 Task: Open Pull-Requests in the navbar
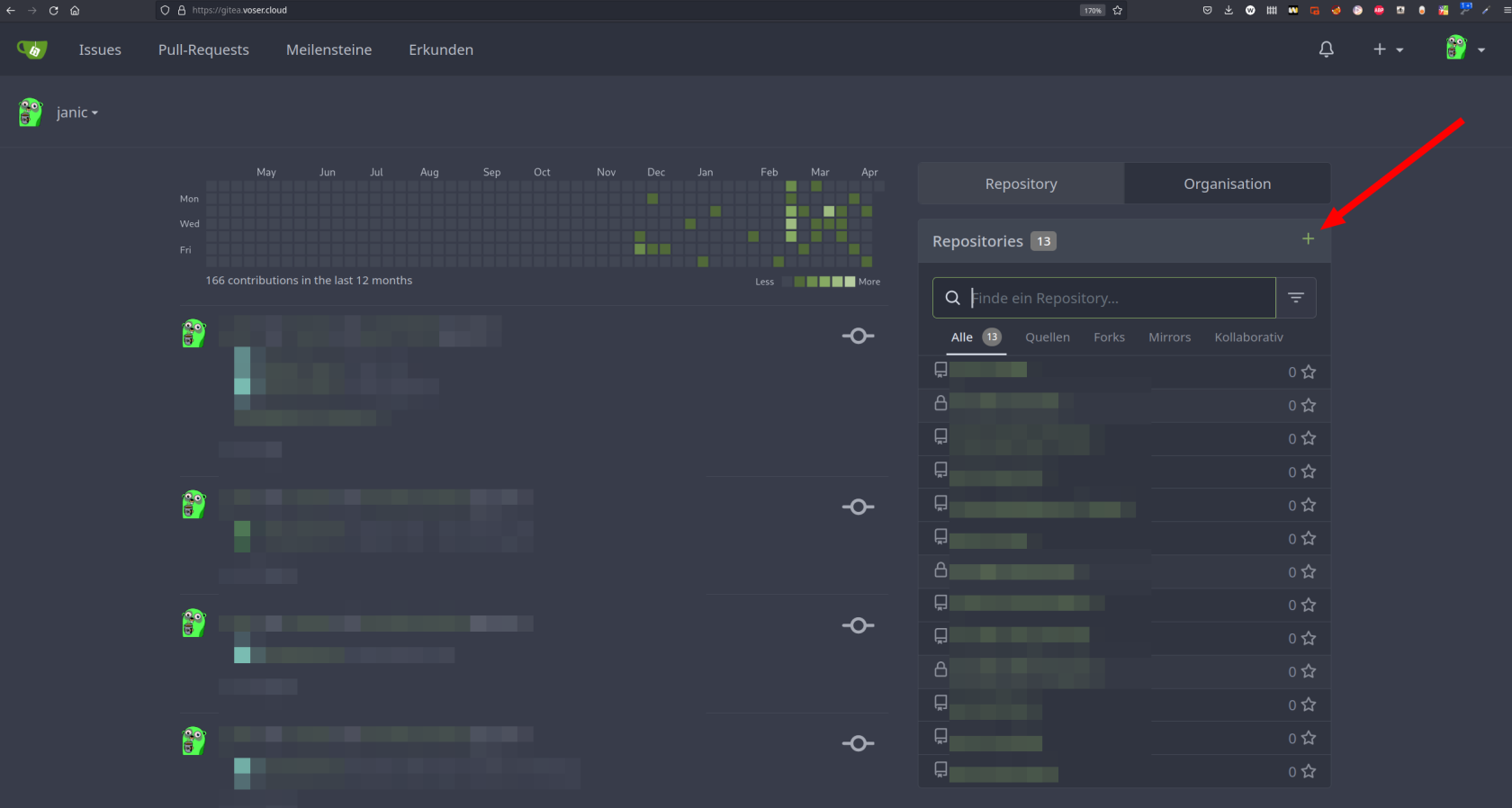(x=203, y=49)
